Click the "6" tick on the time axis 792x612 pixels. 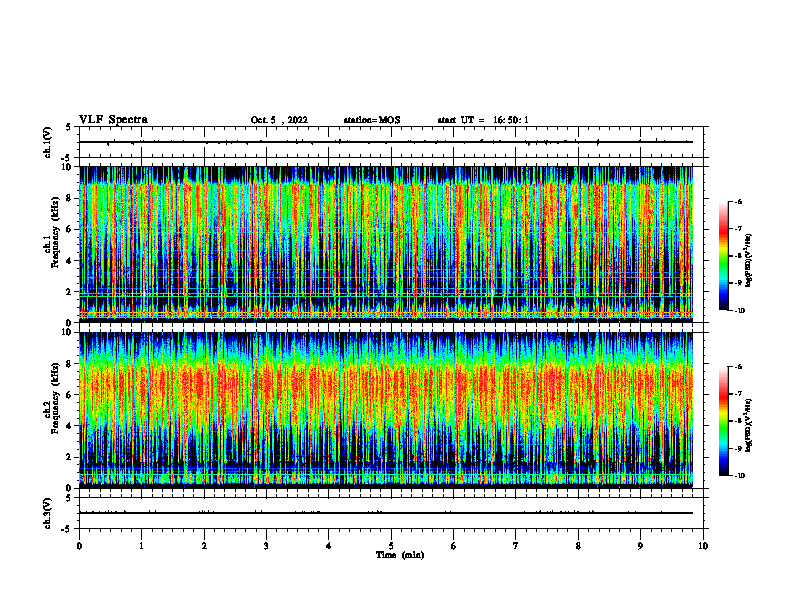pos(454,546)
